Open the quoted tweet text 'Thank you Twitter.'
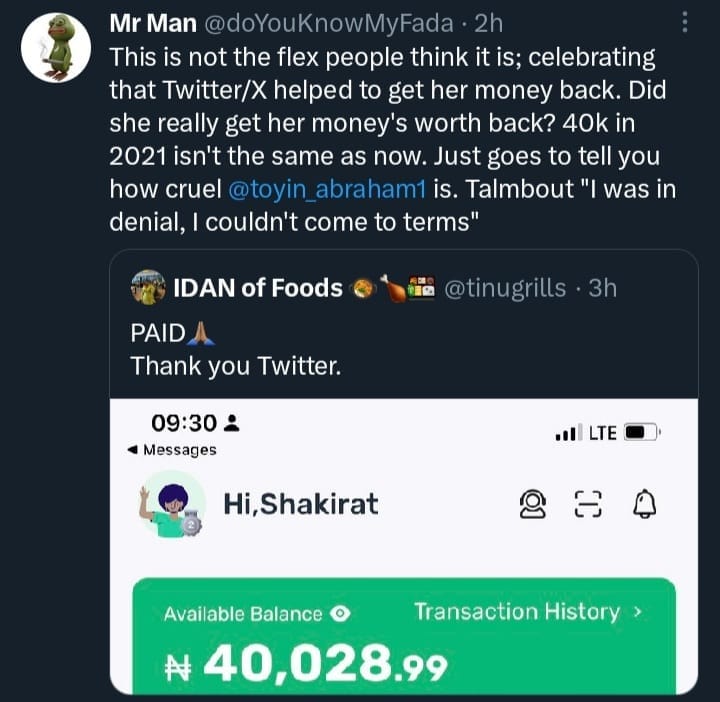720x702 pixels. [x=236, y=366]
